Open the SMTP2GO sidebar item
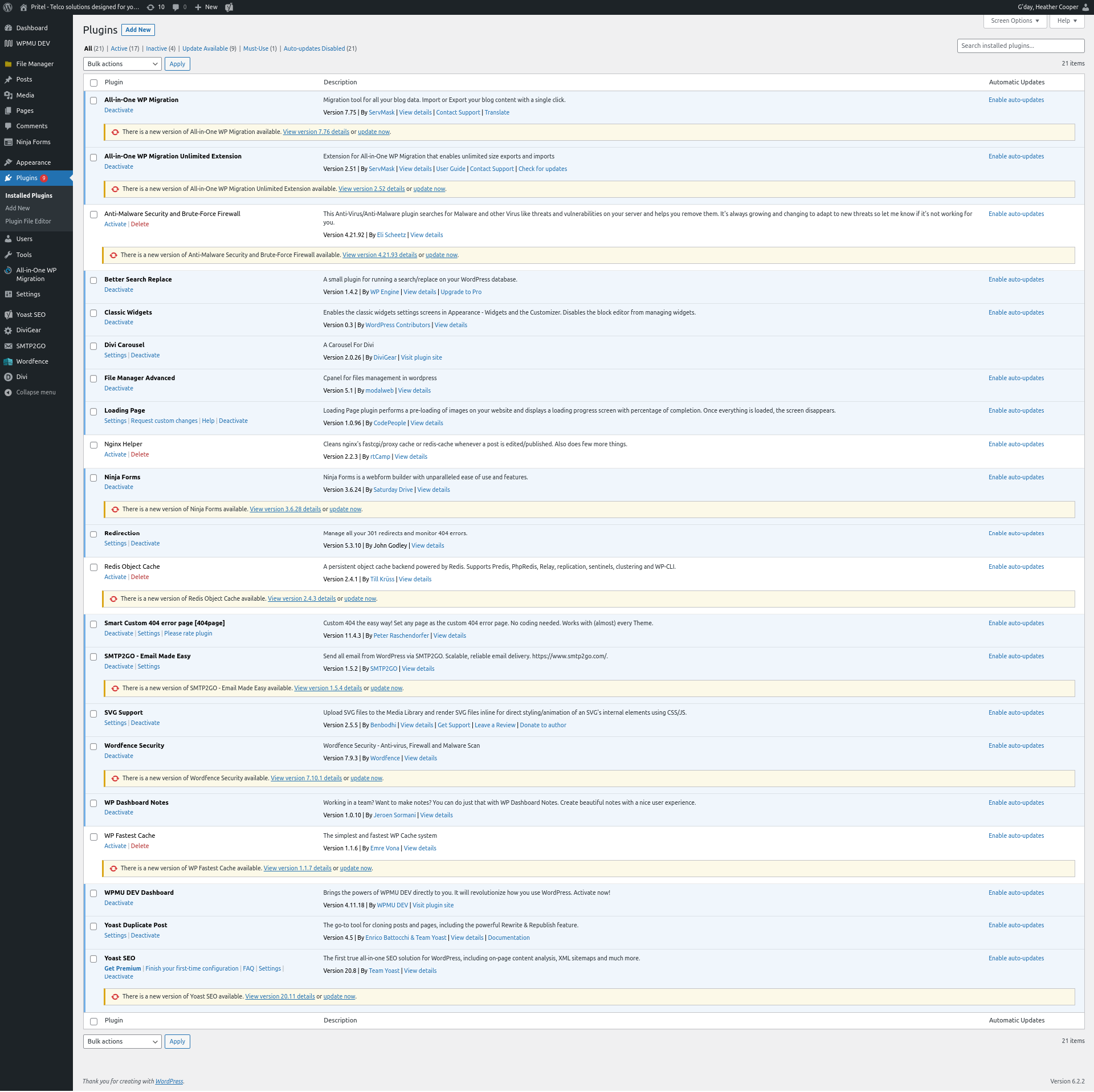The width and height of the screenshot is (1094, 1092). (x=31, y=346)
